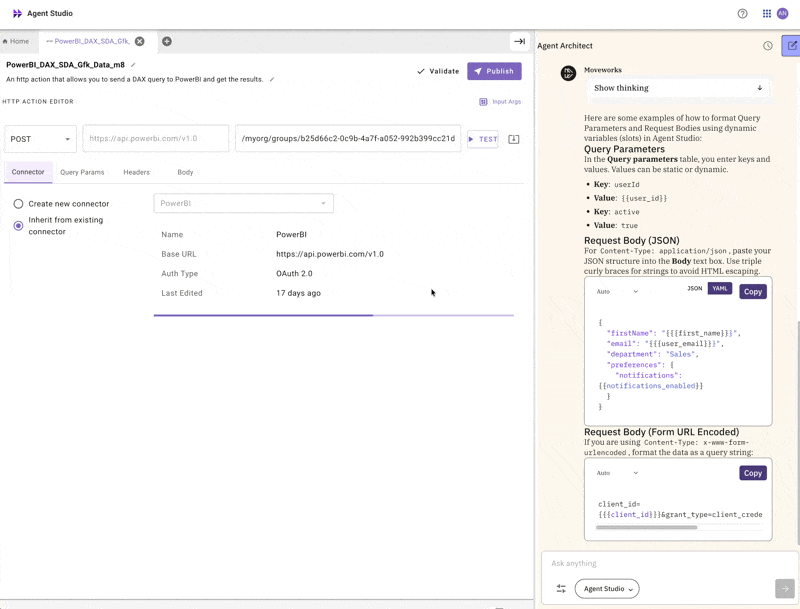Screen dimensions: 800x609
Task: Open the help question mark icon
Action: 742,14
